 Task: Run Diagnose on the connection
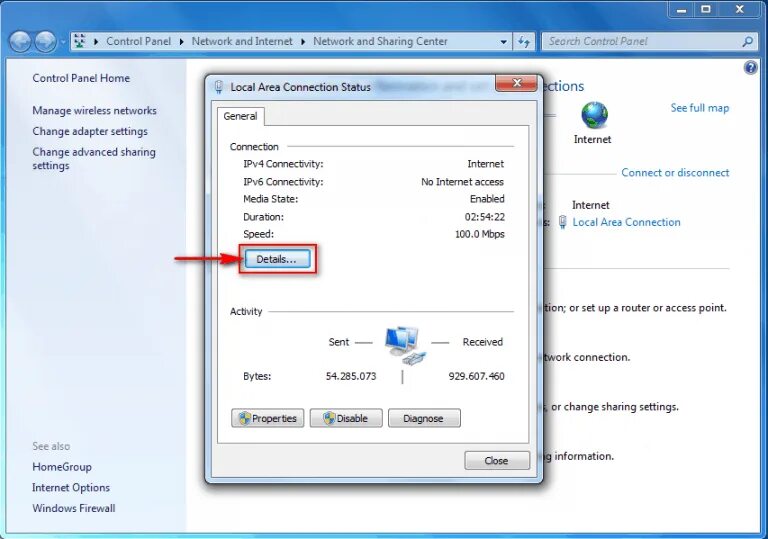click(424, 418)
